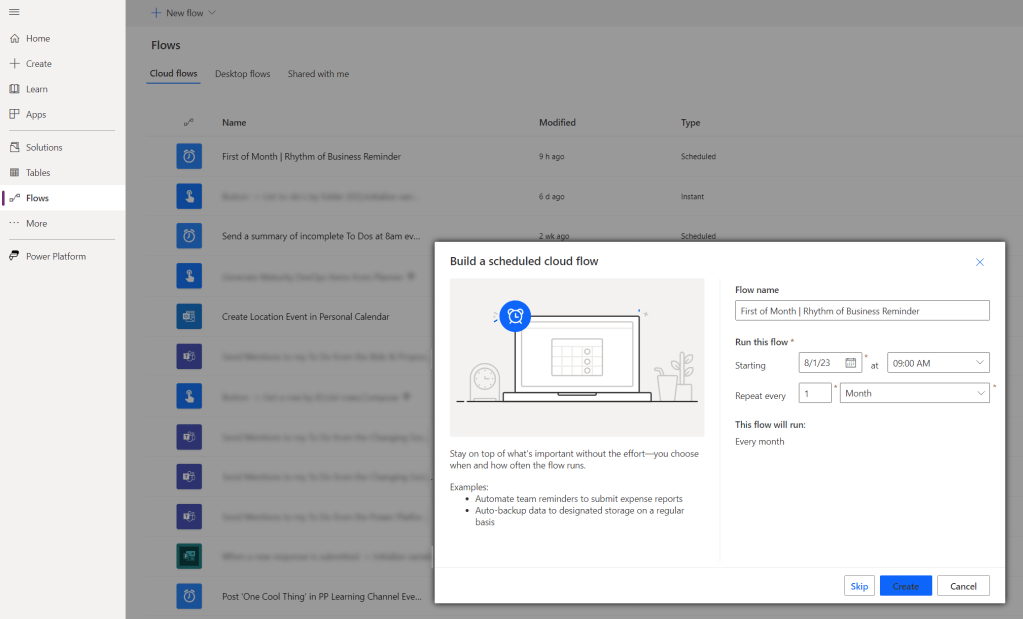Viewport: 1023px width, 619px height.
Task: Click the Power Platform icon
Action: [x=14, y=256]
